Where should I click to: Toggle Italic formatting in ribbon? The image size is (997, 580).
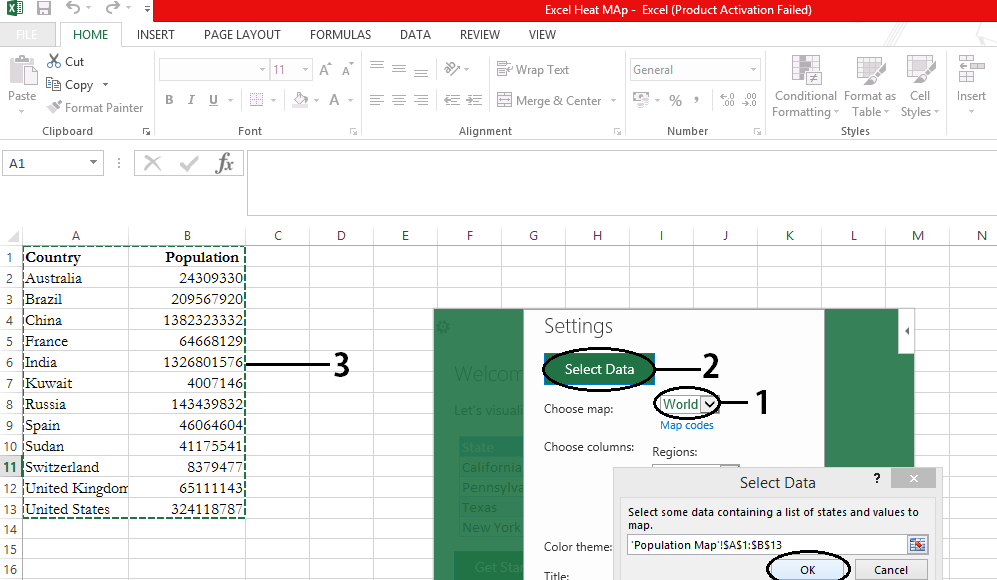click(x=191, y=100)
